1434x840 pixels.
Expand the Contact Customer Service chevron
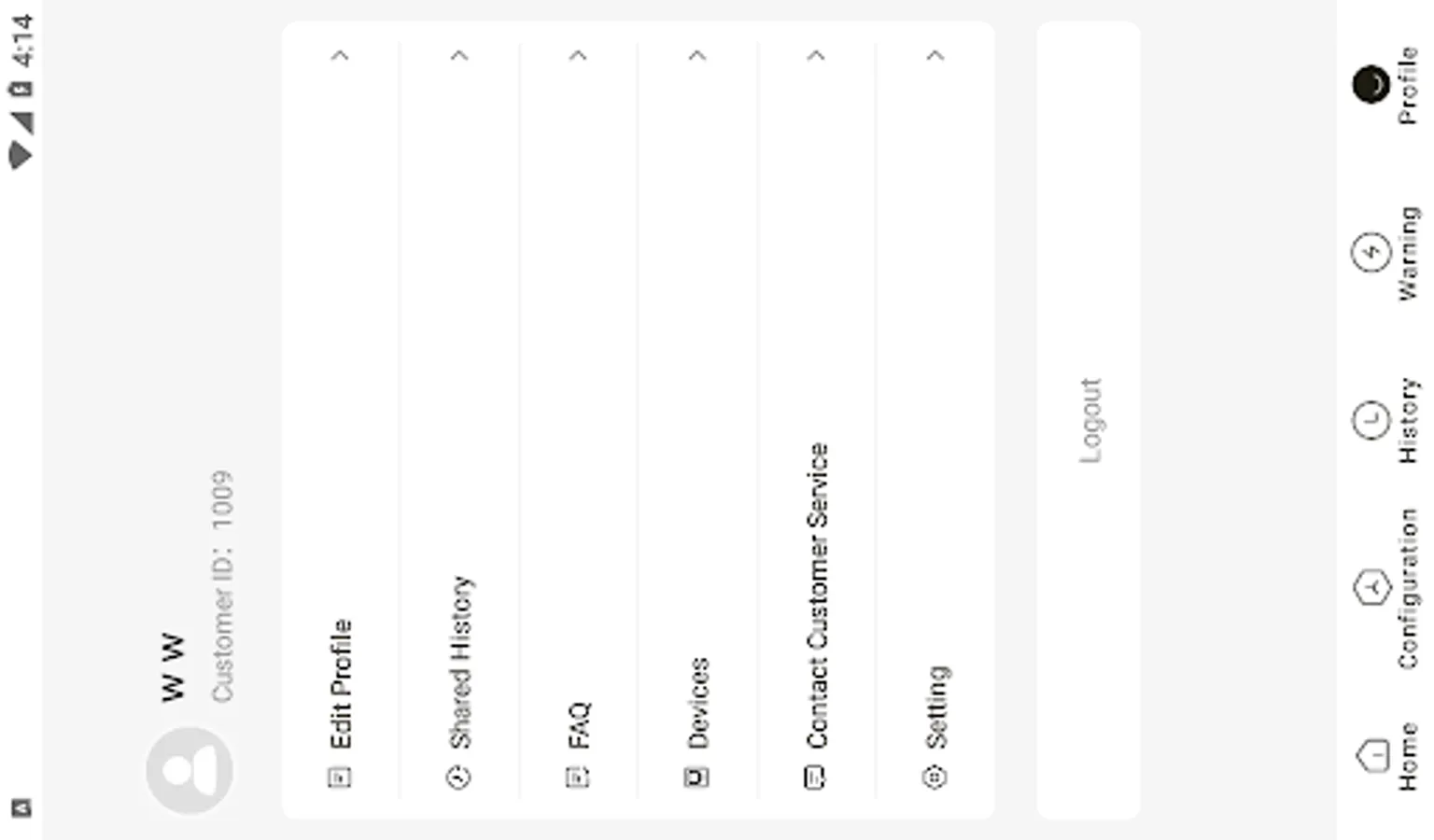tap(815, 56)
